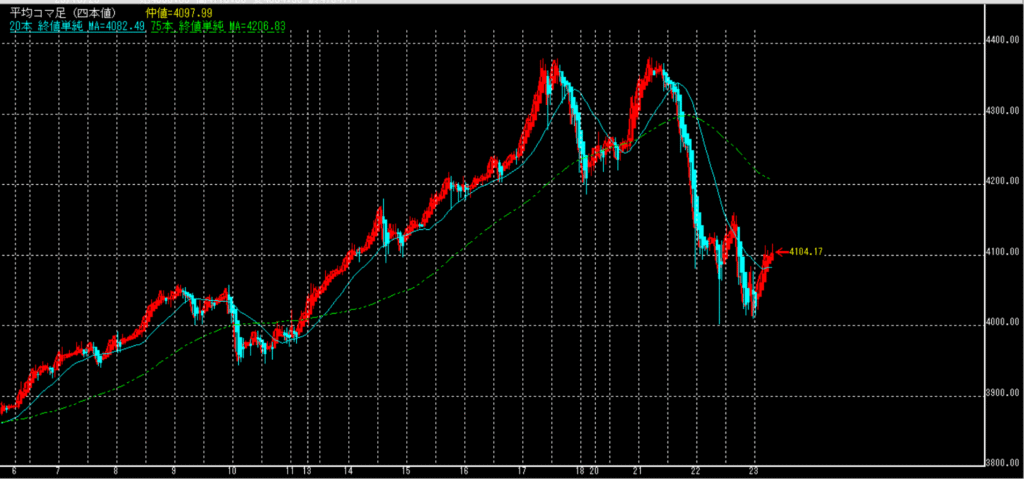1024x479 pixels.
Task: Click the 4000 price axis label
Action: tap(1002, 323)
